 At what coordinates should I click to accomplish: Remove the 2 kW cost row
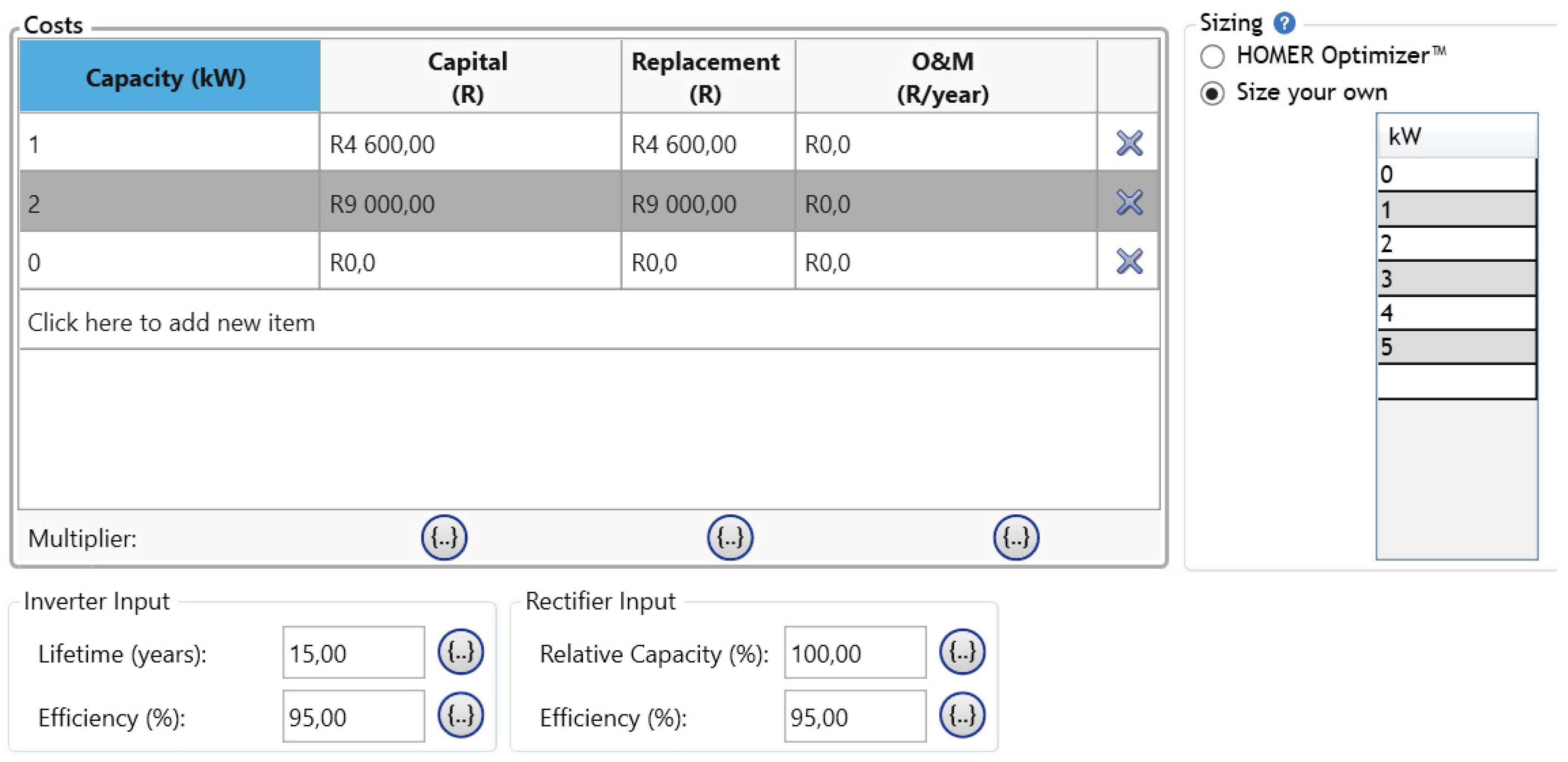[x=1129, y=203]
